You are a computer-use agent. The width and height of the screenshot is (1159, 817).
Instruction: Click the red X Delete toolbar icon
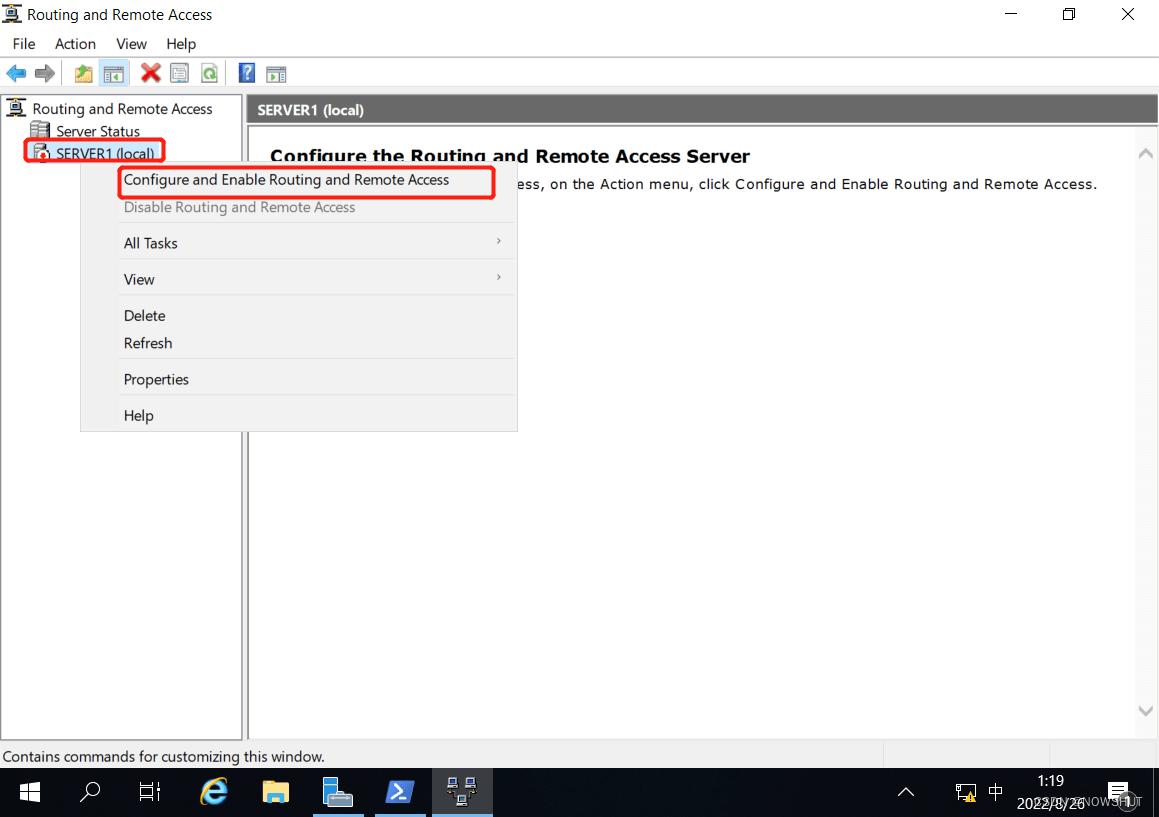point(151,73)
